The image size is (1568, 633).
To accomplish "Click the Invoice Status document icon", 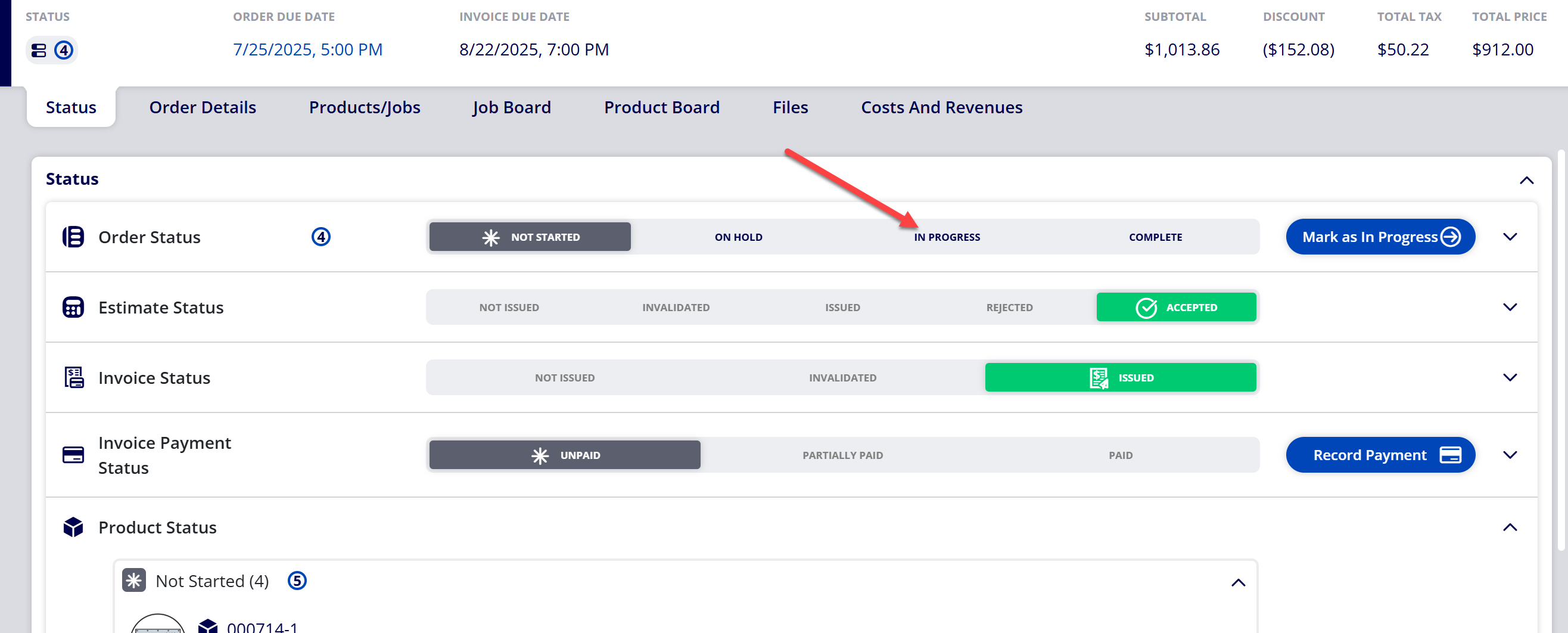I will point(74,377).
